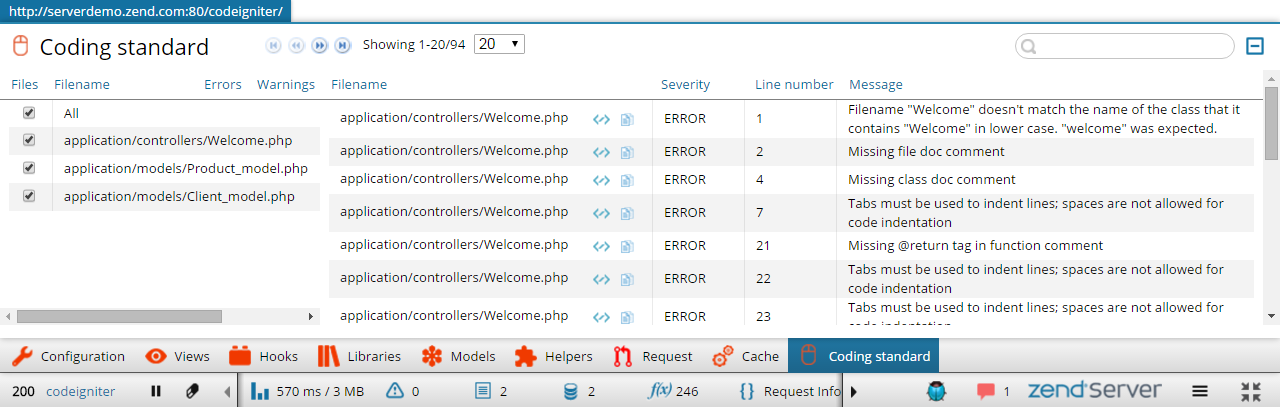The height and width of the screenshot is (407, 1280).
Task: Toggle the All files checkbox
Action: tap(29, 113)
